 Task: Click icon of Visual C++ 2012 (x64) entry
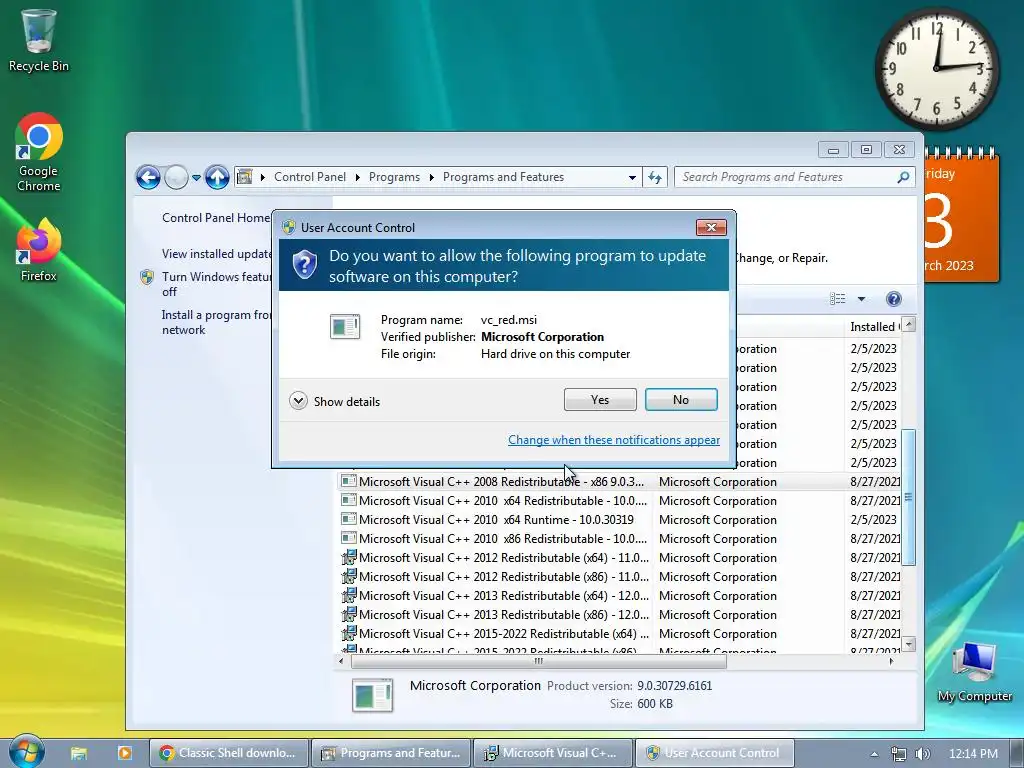(x=349, y=557)
